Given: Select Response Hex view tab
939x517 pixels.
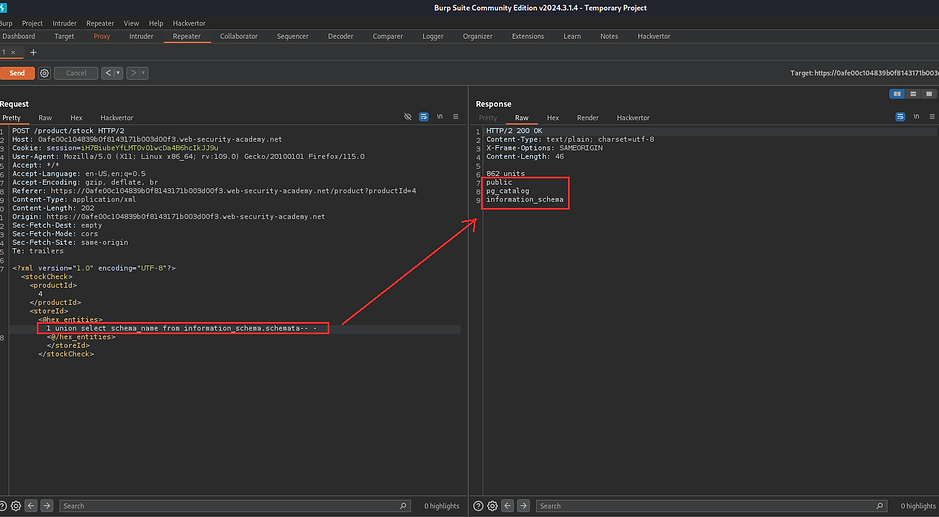Looking at the screenshot, I should (x=553, y=118).
